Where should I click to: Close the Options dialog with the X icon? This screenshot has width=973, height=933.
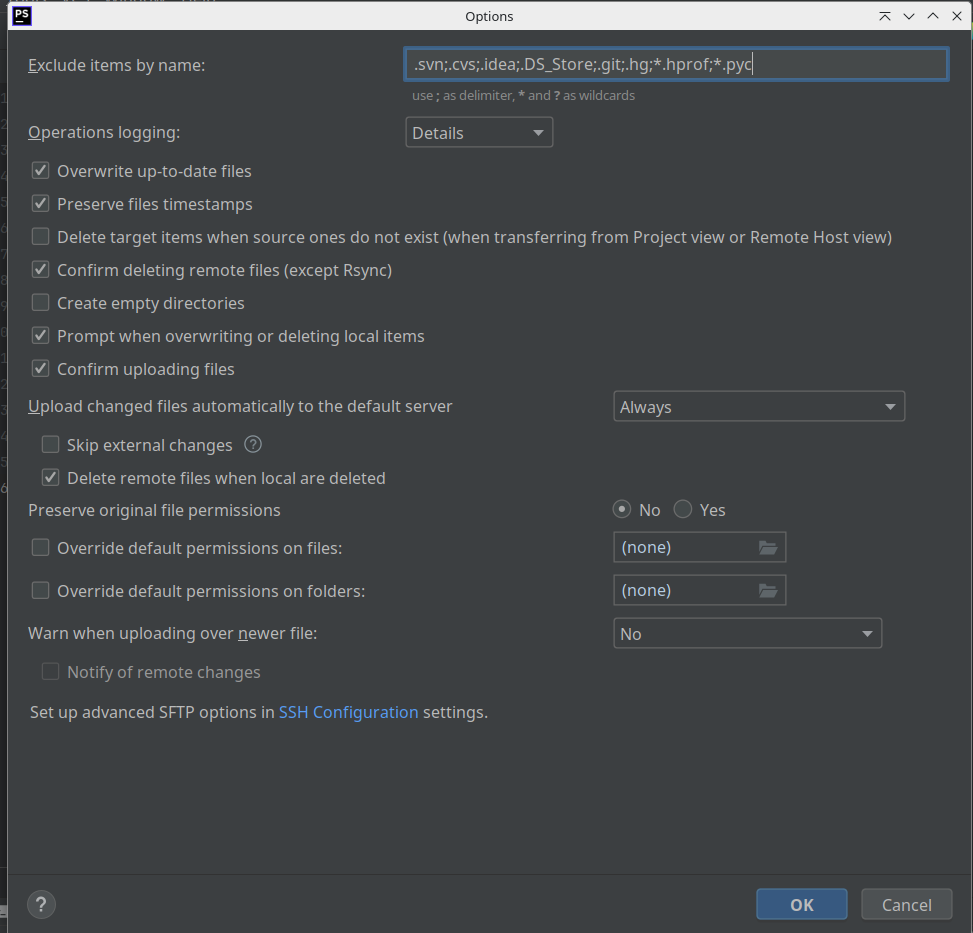coord(956,16)
